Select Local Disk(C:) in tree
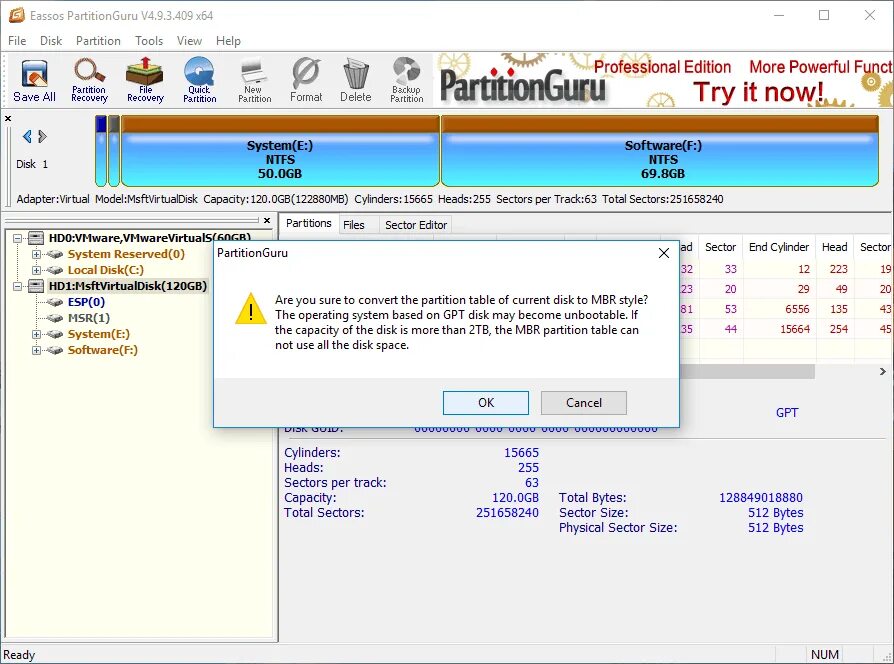Image resolution: width=894 pixels, height=664 pixels. tap(105, 270)
